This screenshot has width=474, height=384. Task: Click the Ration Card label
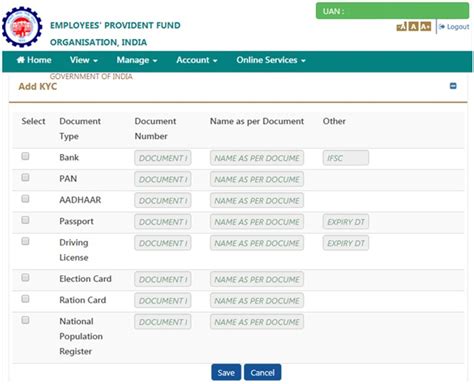(x=83, y=300)
